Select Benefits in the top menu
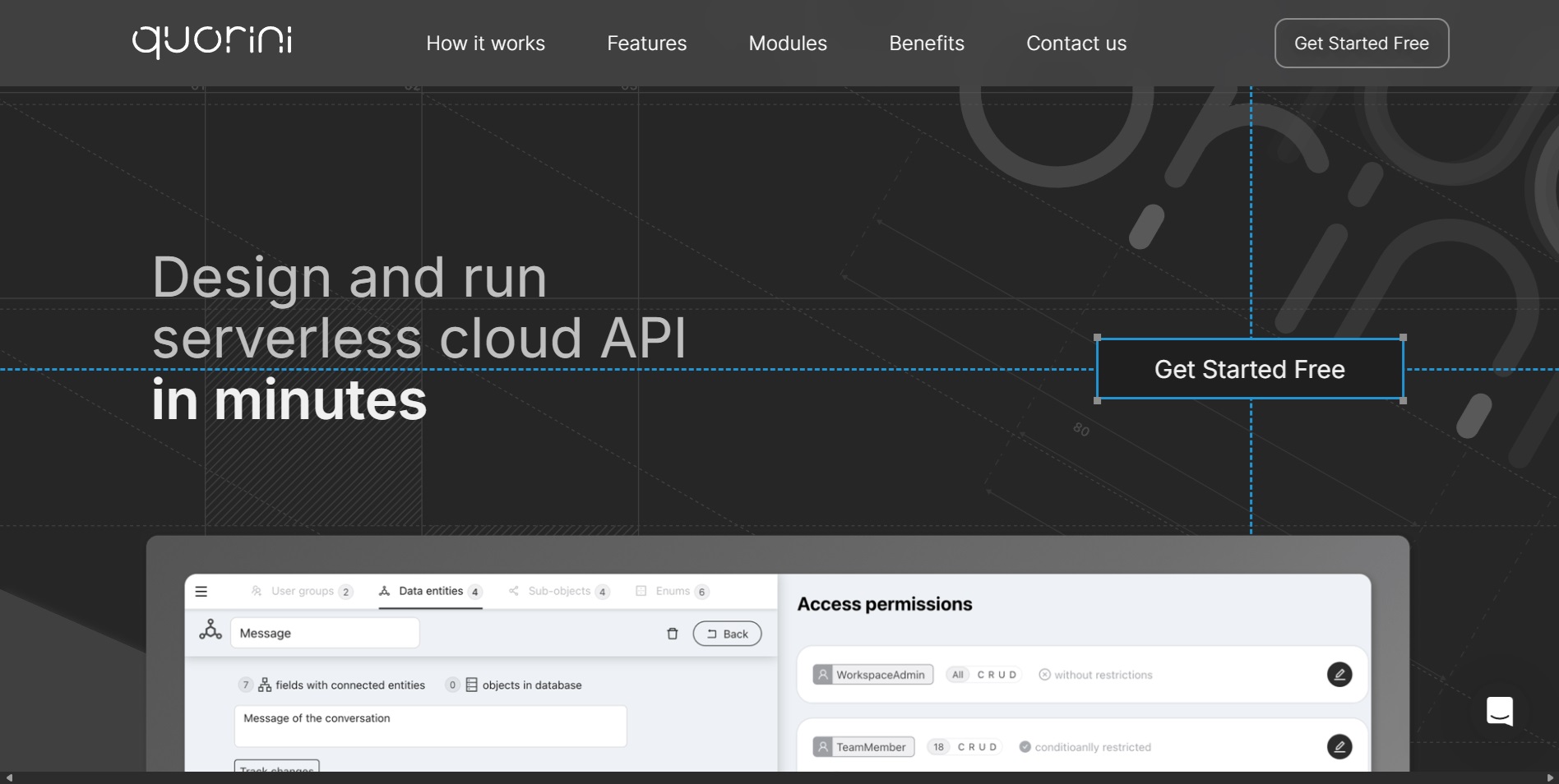Image resolution: width=1559 pixels, height=784 pixels. pos(927,44)
